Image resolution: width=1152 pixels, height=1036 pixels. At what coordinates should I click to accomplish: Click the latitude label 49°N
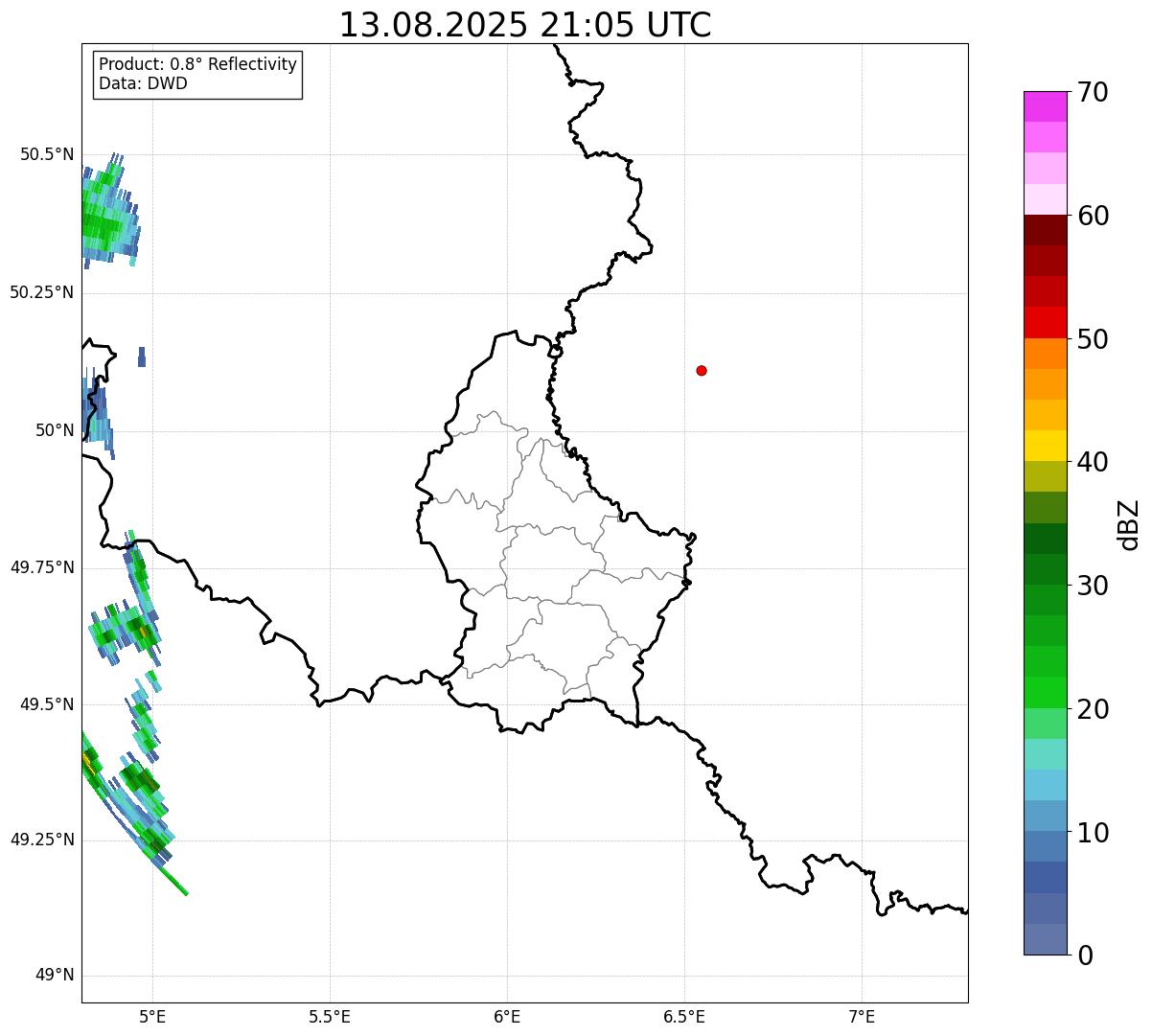point(55,976)
